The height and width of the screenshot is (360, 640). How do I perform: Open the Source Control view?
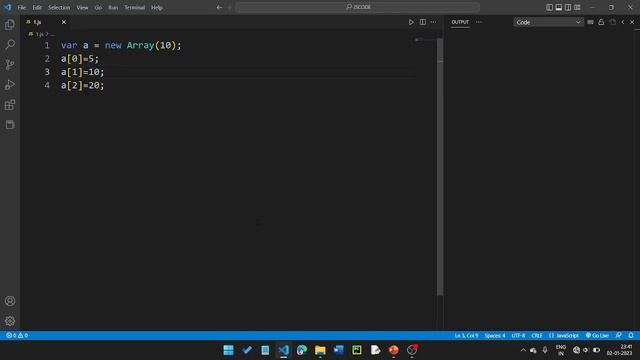click(10, 64)
